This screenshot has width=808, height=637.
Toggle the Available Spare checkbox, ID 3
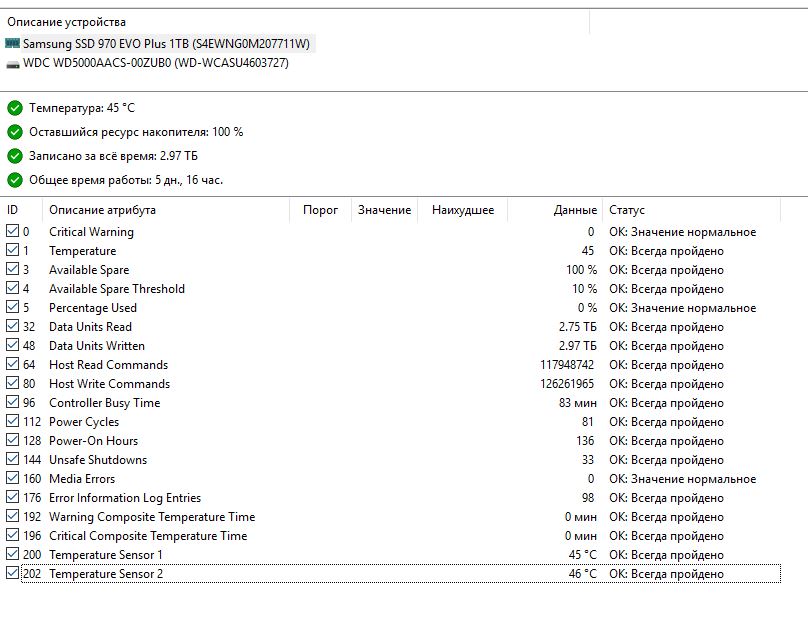(12, 269)
